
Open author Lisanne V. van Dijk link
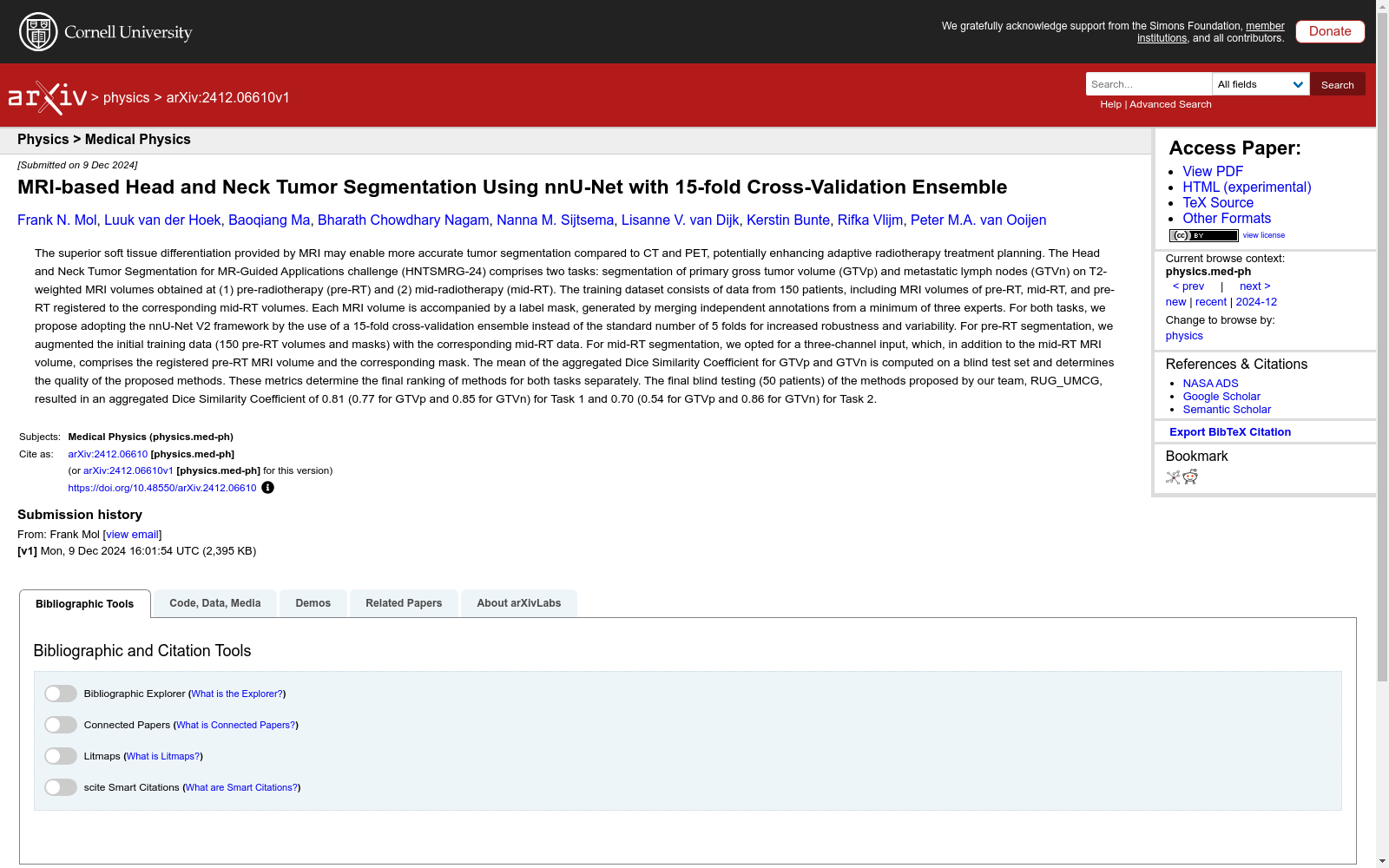tap(681, 220)
